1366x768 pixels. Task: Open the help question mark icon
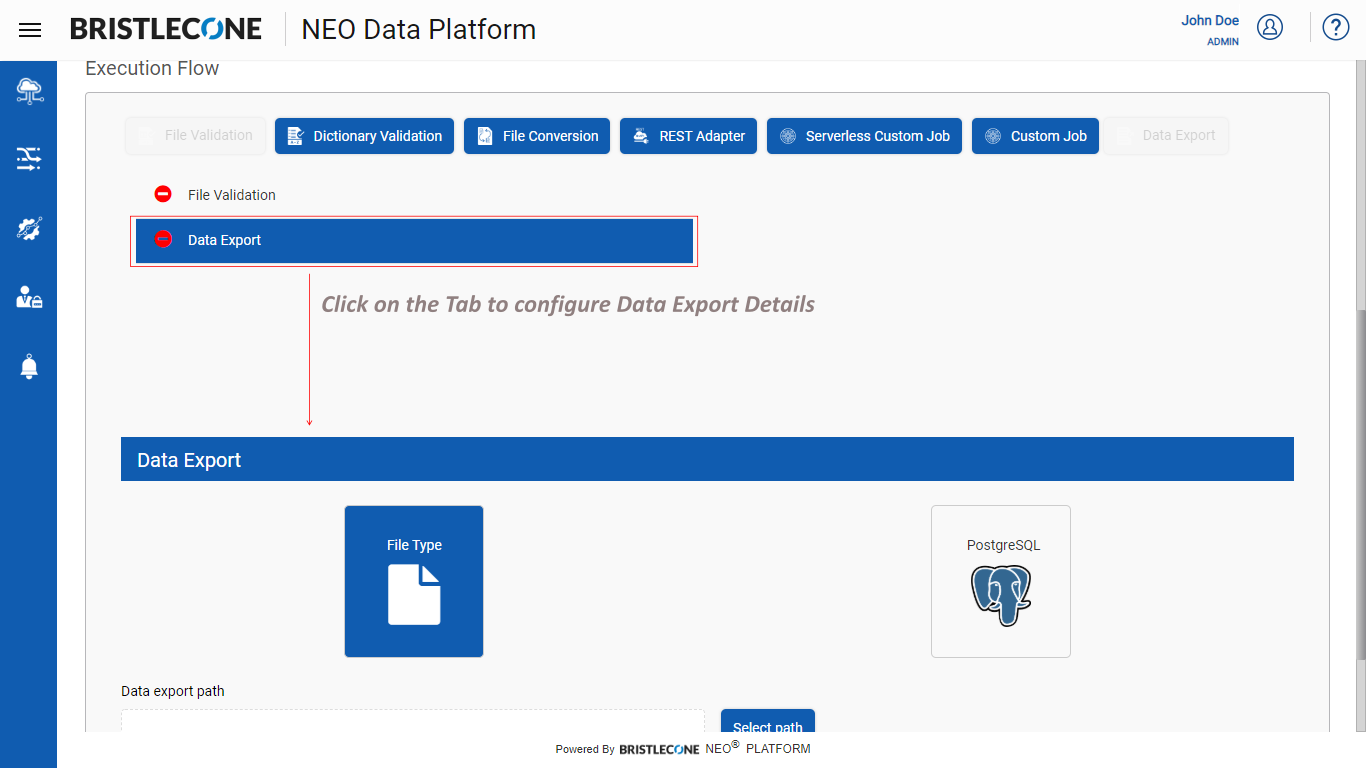[x=1336, y=27]
